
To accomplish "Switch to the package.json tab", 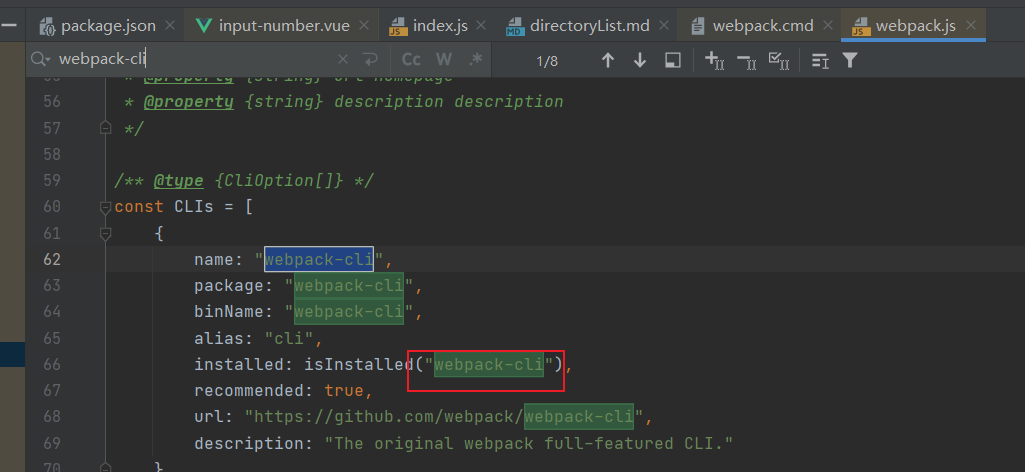I will click(x=108, y=26).
